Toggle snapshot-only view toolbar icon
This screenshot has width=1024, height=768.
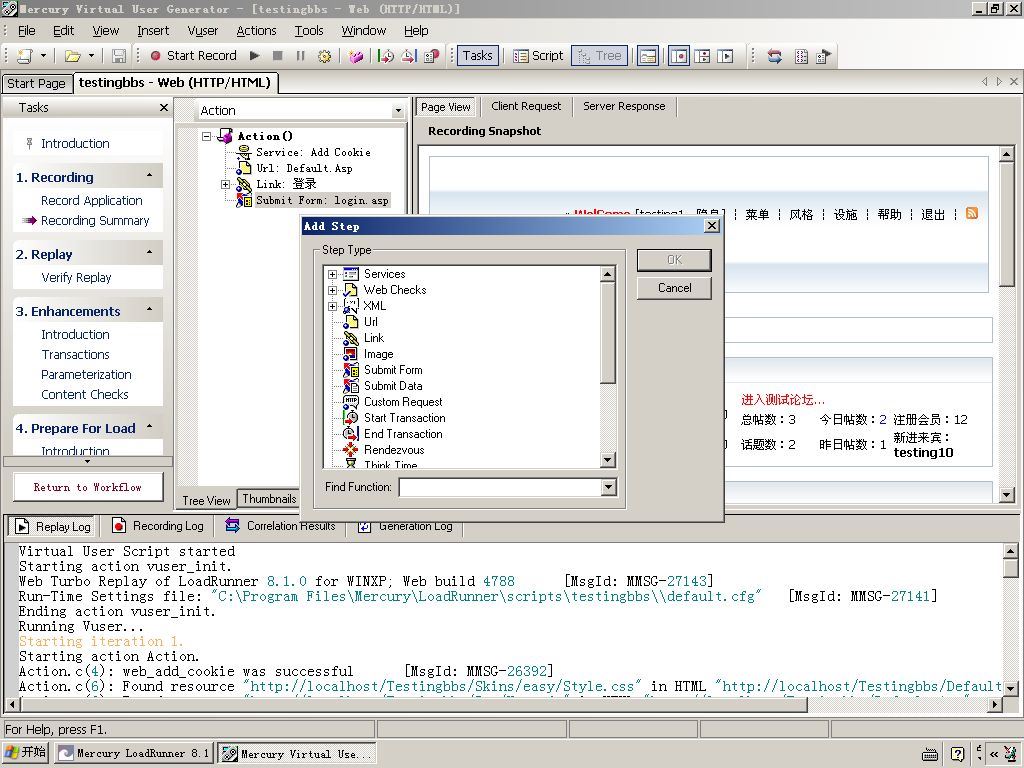[679, 56]
